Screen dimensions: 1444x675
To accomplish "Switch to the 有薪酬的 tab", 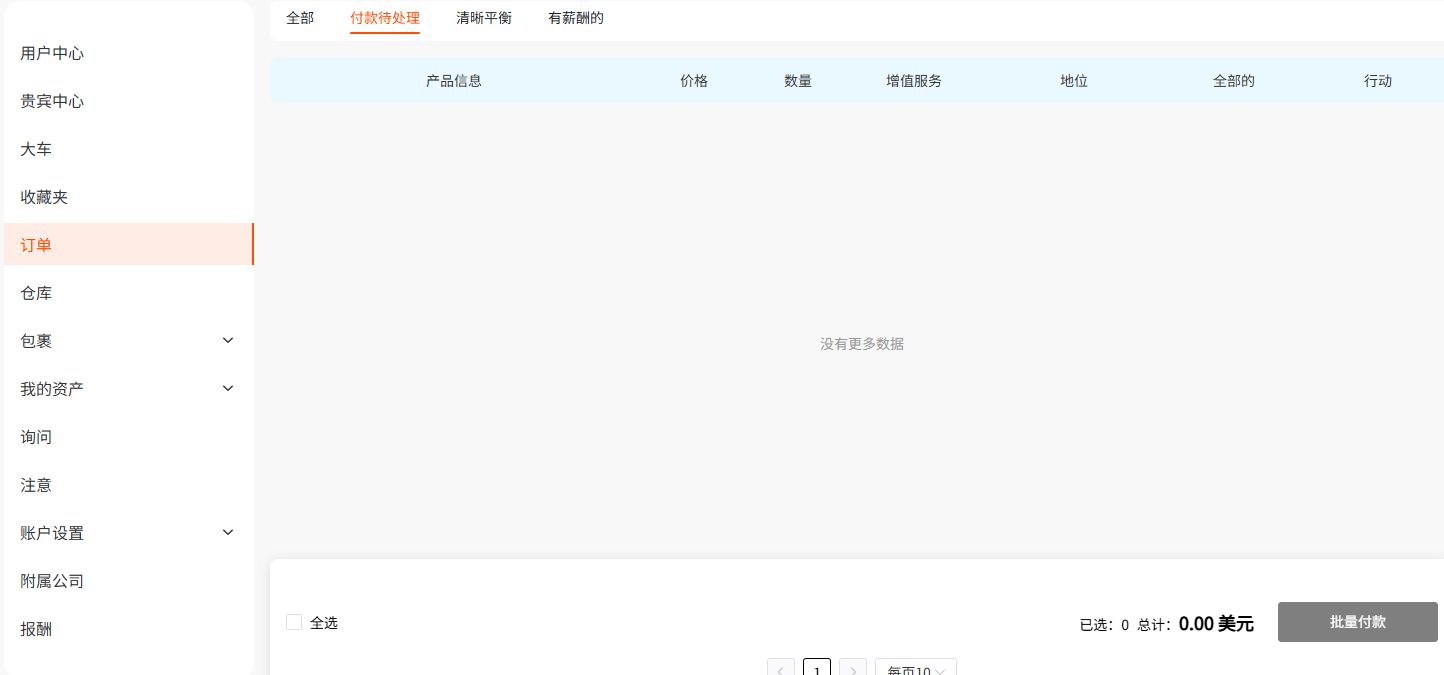I will point(576,18).
